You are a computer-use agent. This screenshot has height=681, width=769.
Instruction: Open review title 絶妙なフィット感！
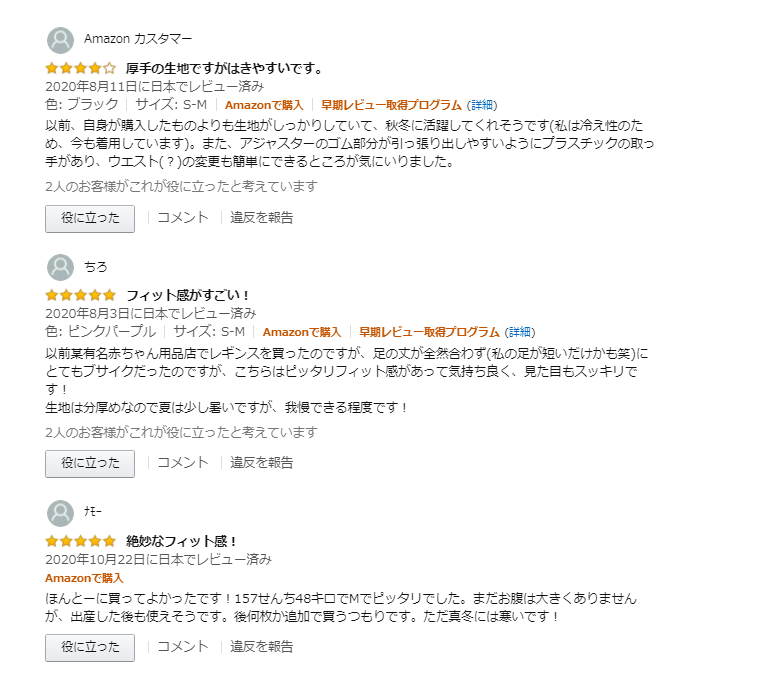(182, 541)
